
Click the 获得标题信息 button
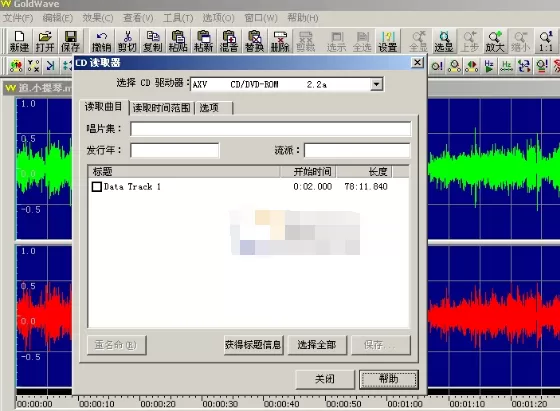253,345
